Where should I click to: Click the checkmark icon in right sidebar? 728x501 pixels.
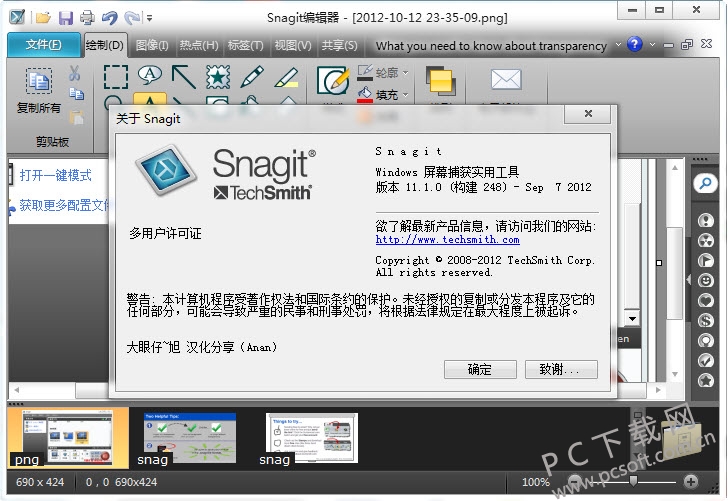click(x=706, y=360)
